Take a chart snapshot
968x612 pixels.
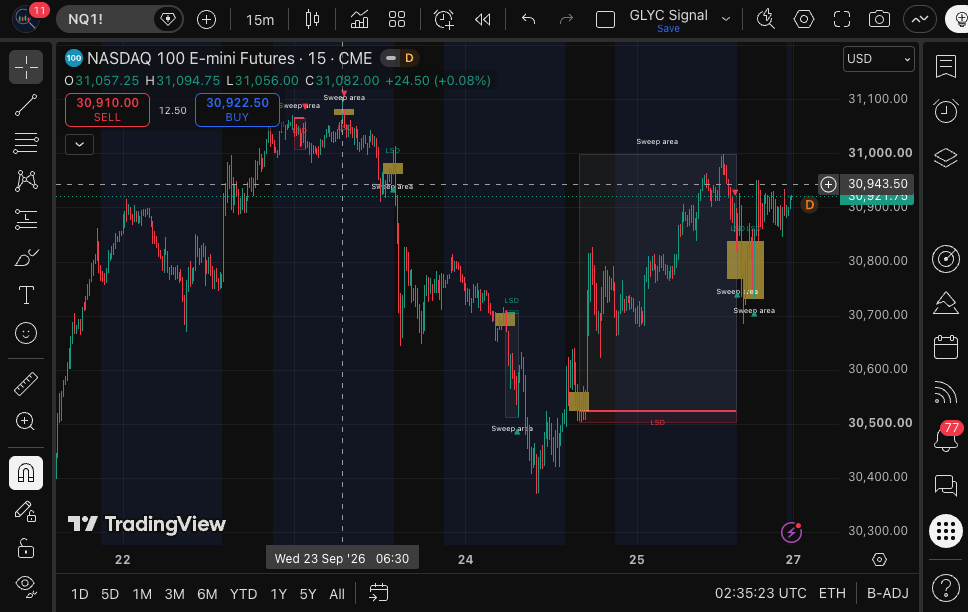pos(879,20)
